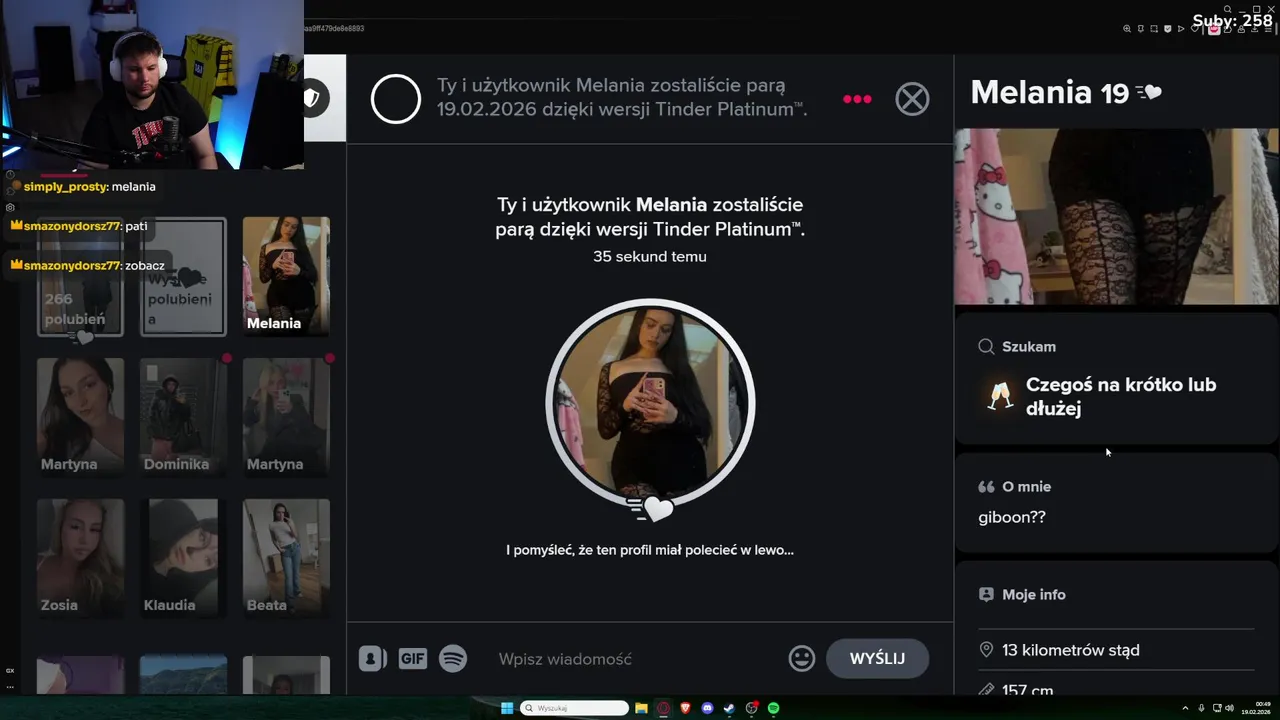Click the browser pin toolbar icon
The height and width of the screenshot is (720, 1280).
[x=1141, y=29]
